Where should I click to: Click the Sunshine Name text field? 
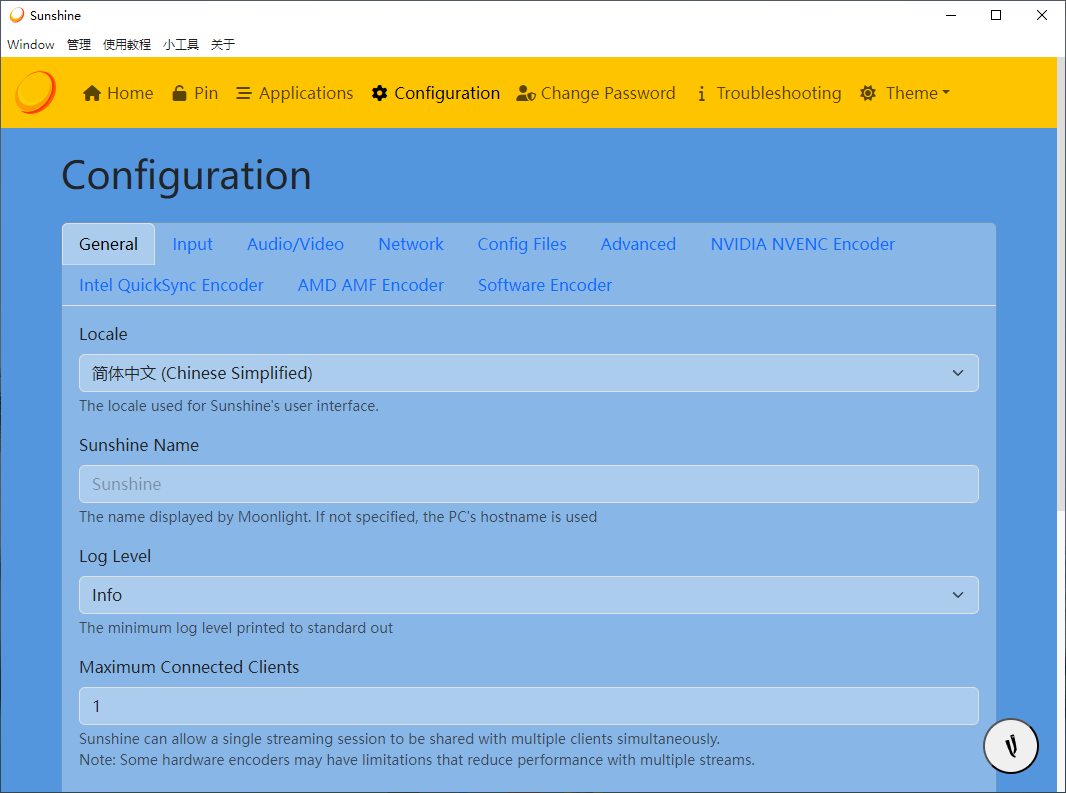(x=528, y=484)
